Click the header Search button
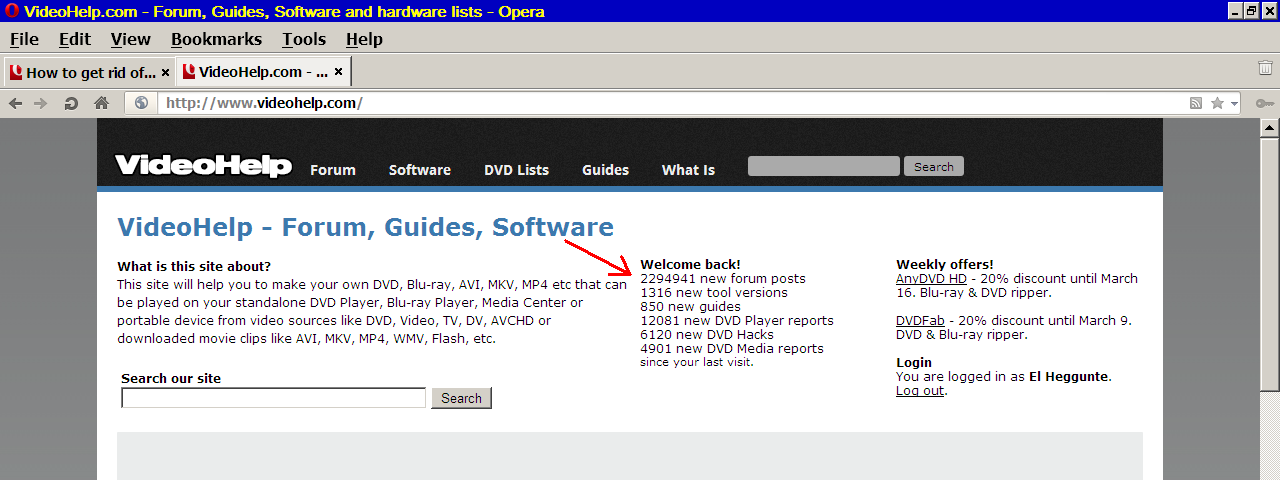Screen dimensions: 1280x480 coord(934,166)
